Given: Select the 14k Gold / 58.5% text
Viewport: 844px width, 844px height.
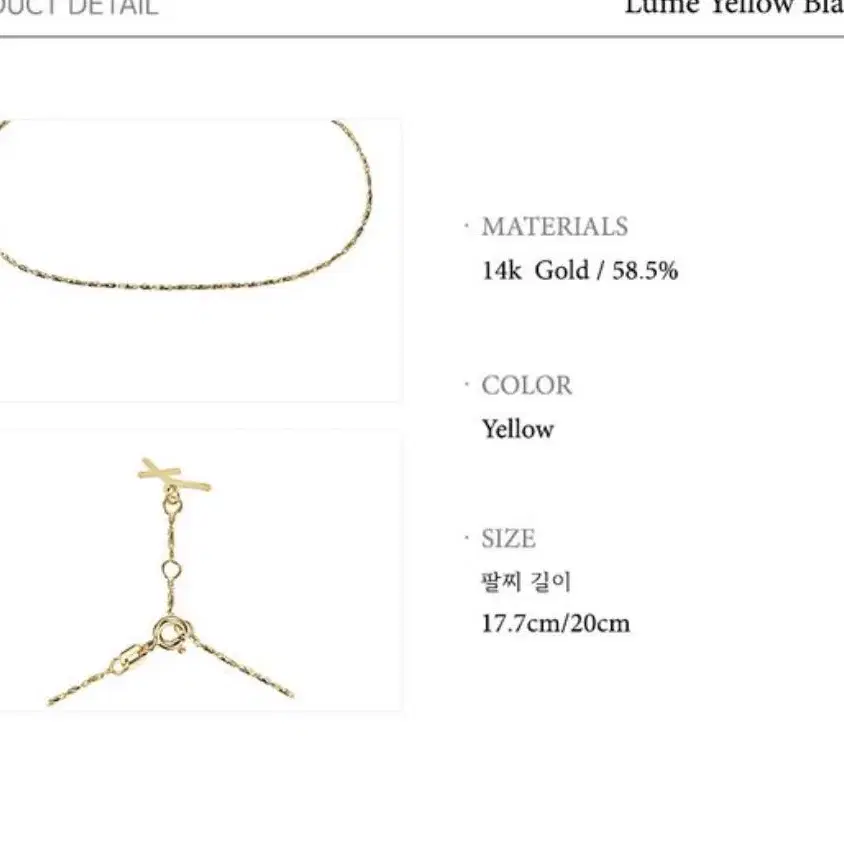Looking at the screenshot, I should coord(579,270).
